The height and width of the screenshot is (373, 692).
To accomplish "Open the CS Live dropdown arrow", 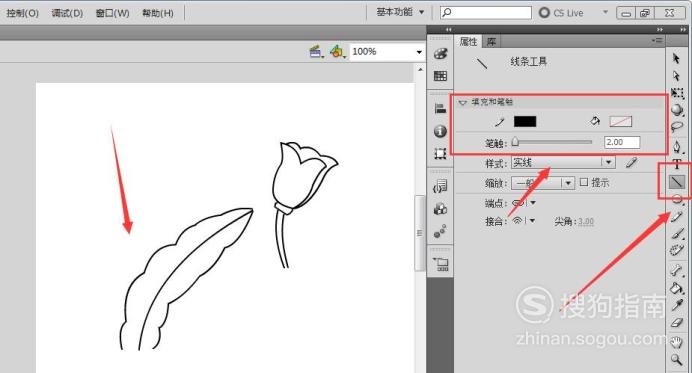I will [x=605, y=12].
